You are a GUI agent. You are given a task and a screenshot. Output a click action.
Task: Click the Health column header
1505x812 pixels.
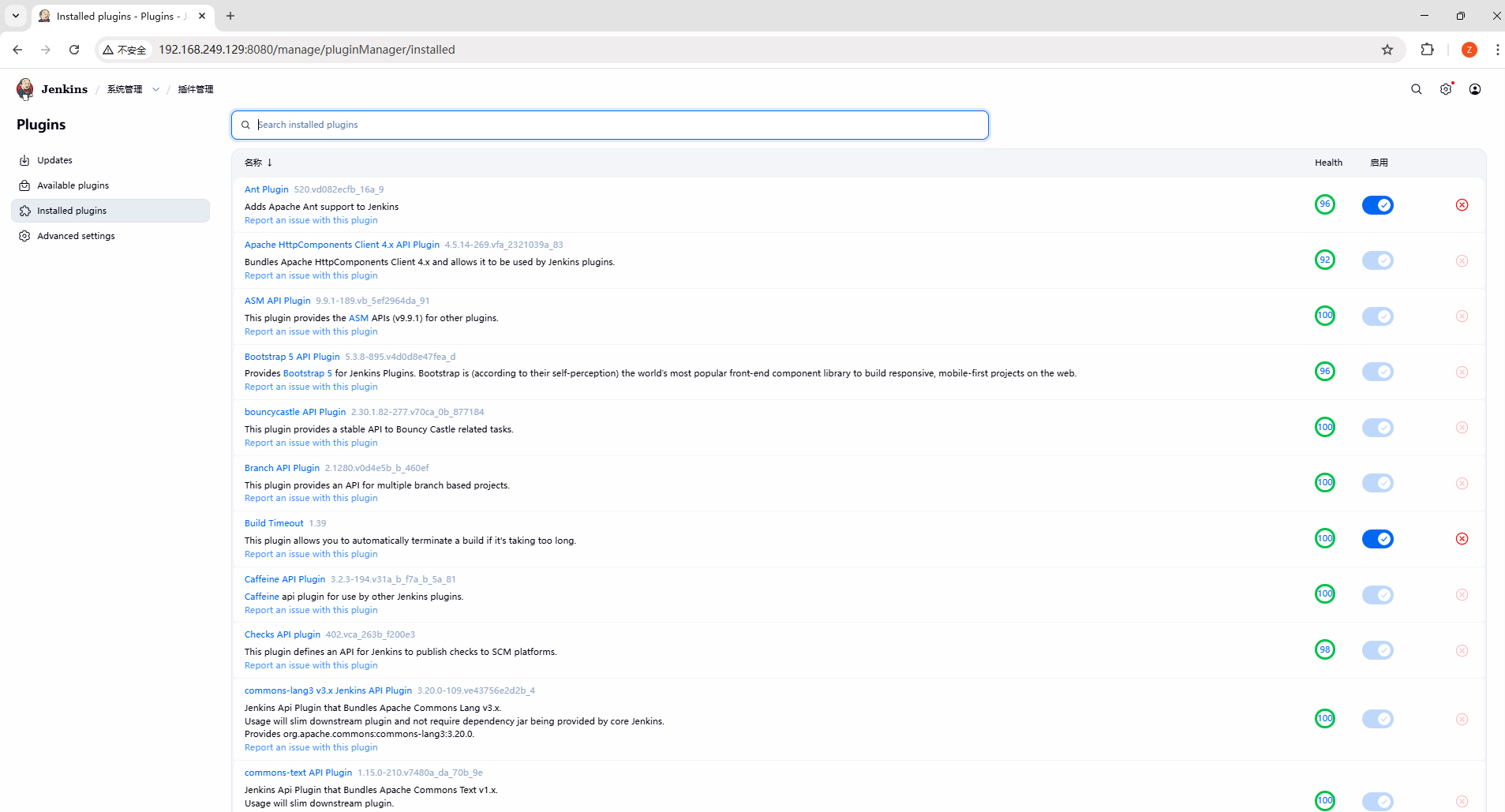coord(1328,163)
